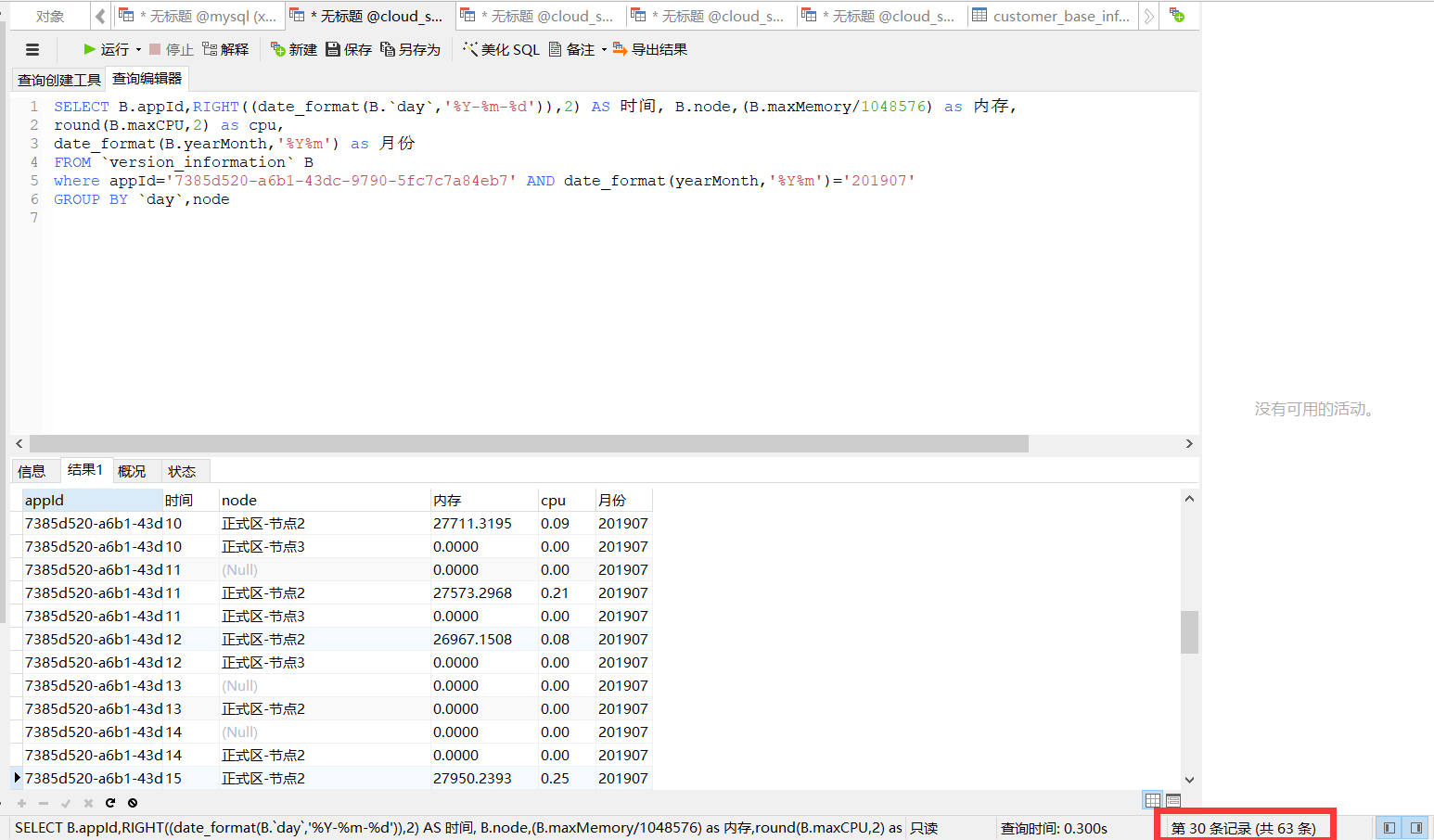
Task: Click the stop loading icon in results bar
Action: pos(133,803)
